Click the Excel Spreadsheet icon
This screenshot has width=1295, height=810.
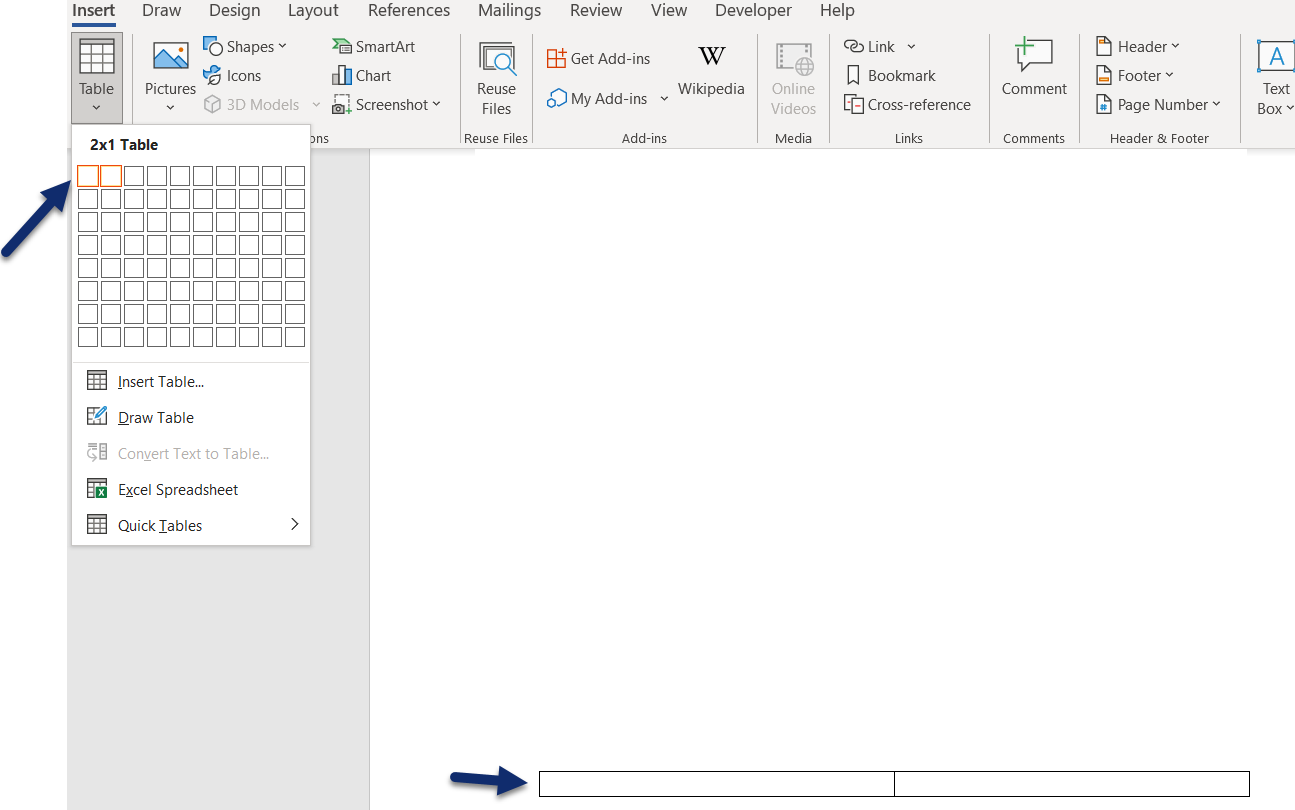point(97,489)
